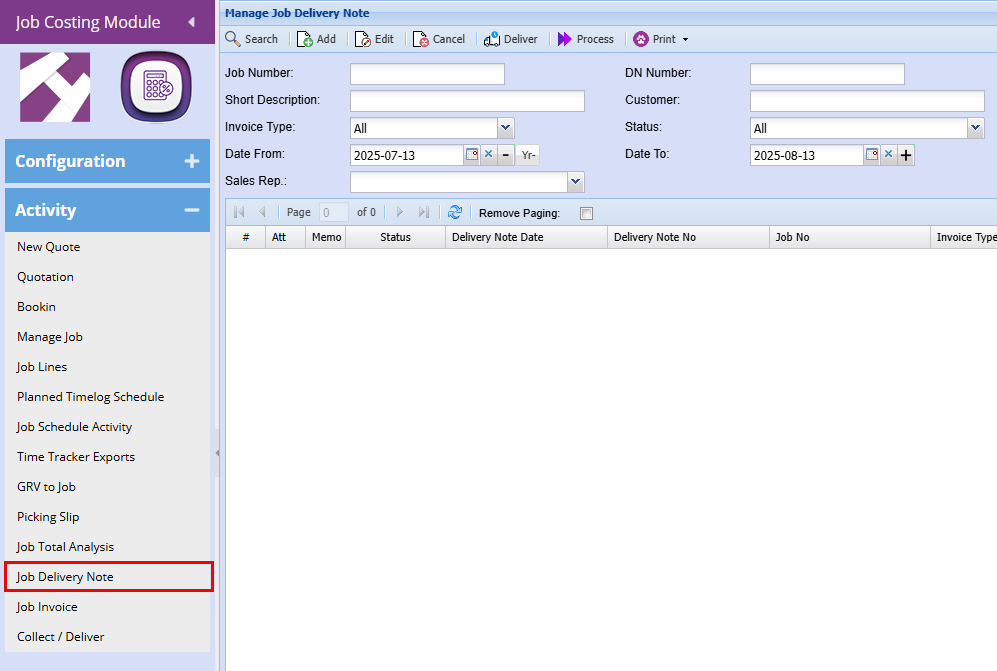Focus the Job Number input field

click(427, 74)
